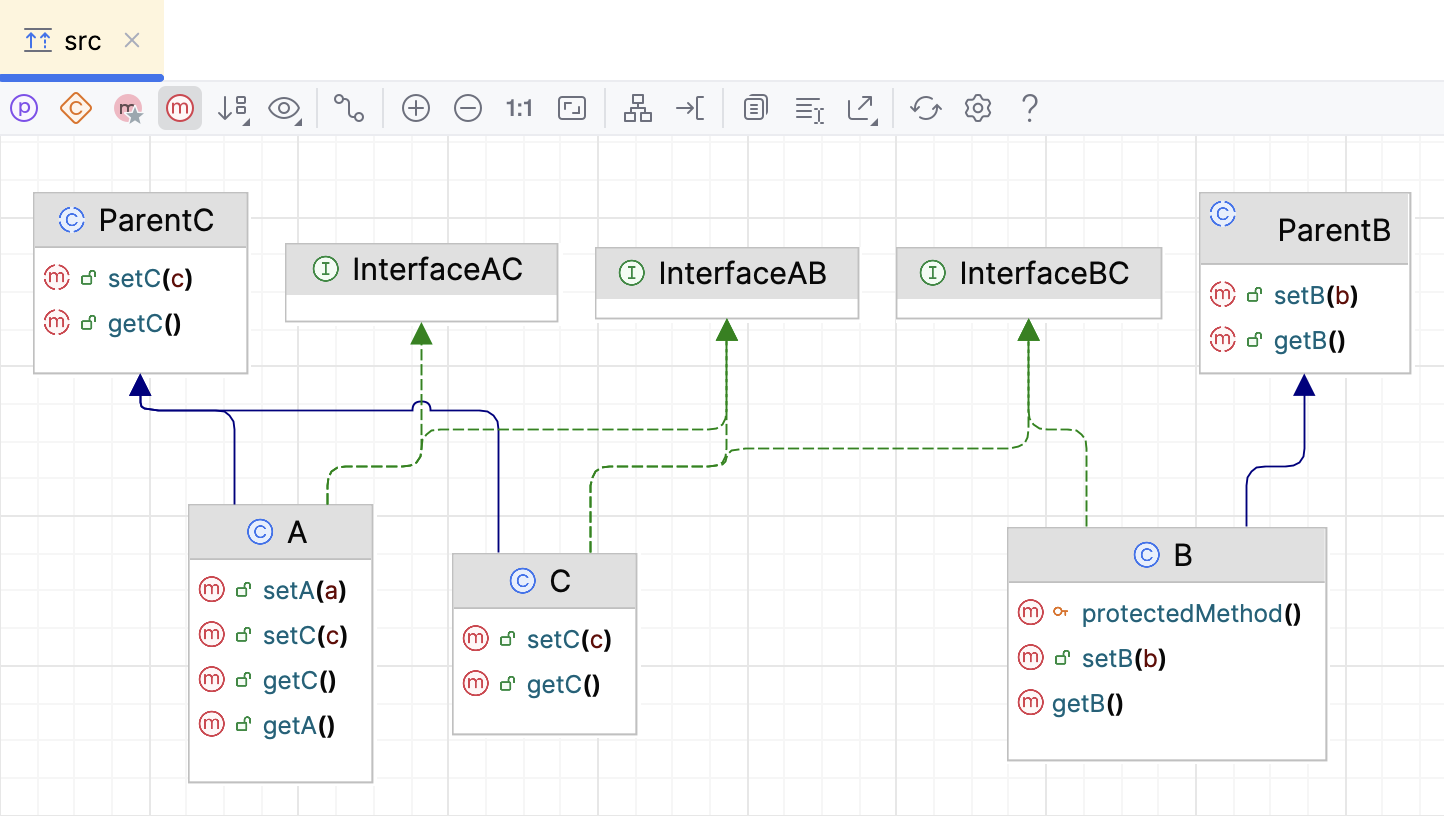Refresh the diagram with the sync icon

[x=925, y=108]
